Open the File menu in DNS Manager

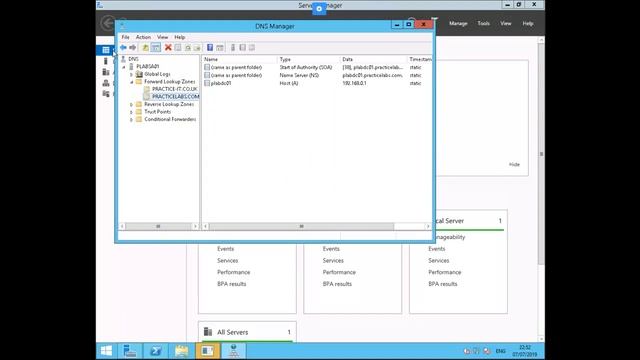[125, 37]
